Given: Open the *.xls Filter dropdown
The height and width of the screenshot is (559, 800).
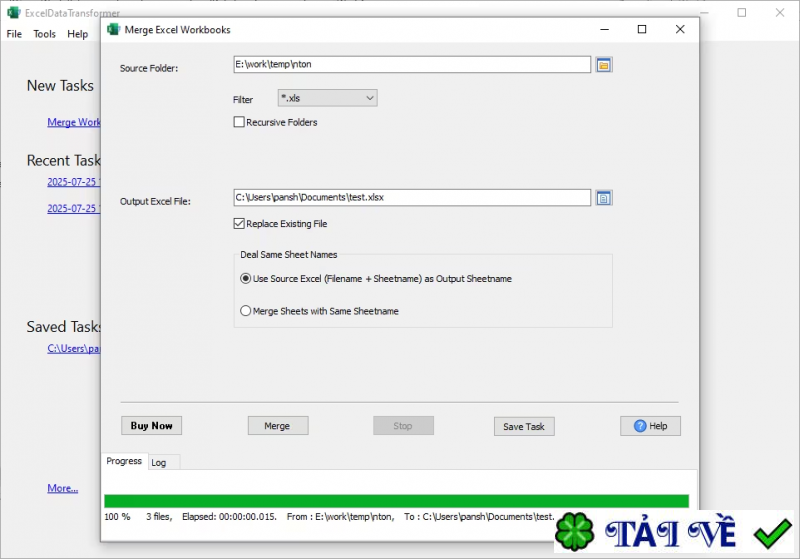Looking at the screenshot, I should (x=328, y=98).
